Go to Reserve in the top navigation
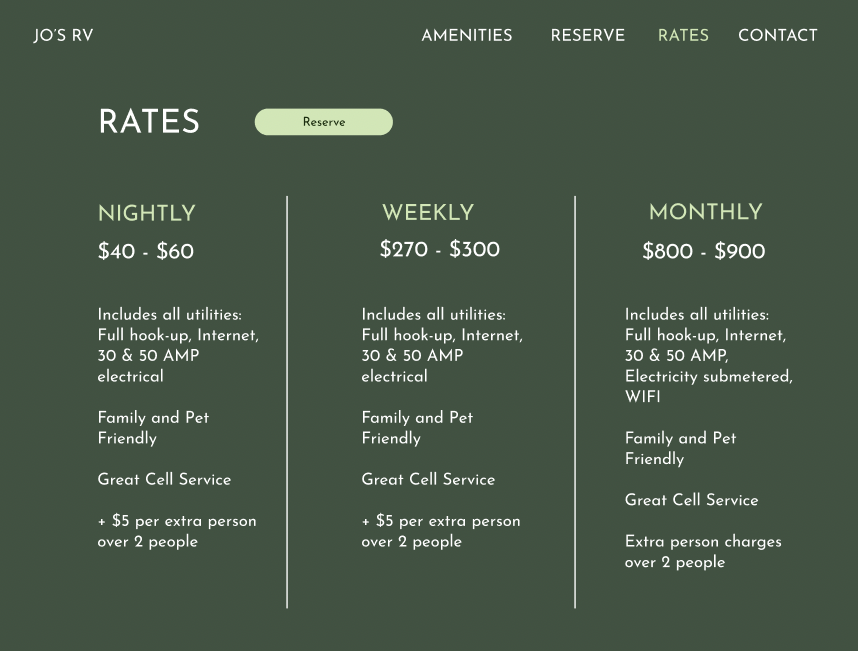 587,36
